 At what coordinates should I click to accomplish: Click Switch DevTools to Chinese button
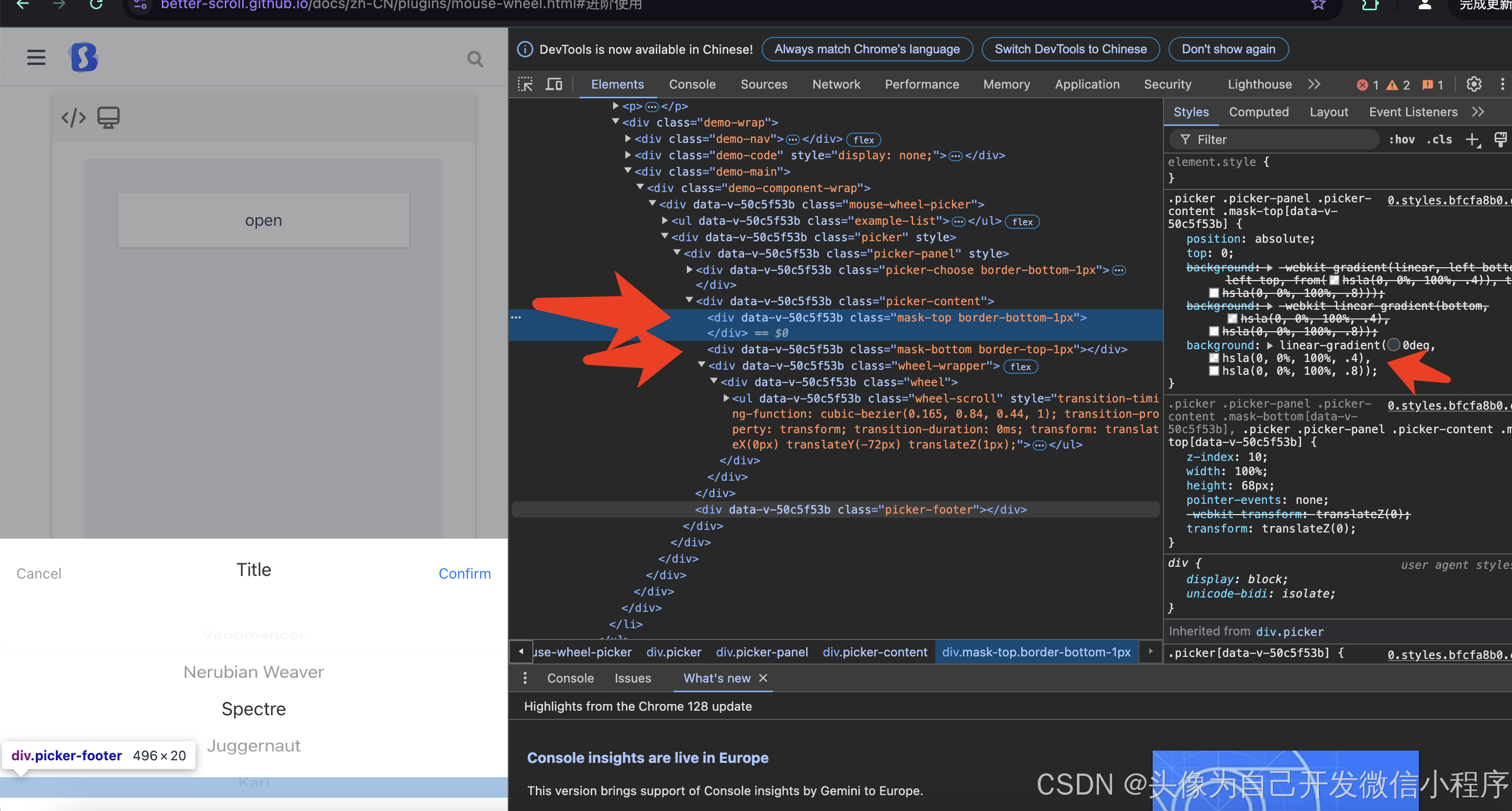click(x=1070, y=49)
